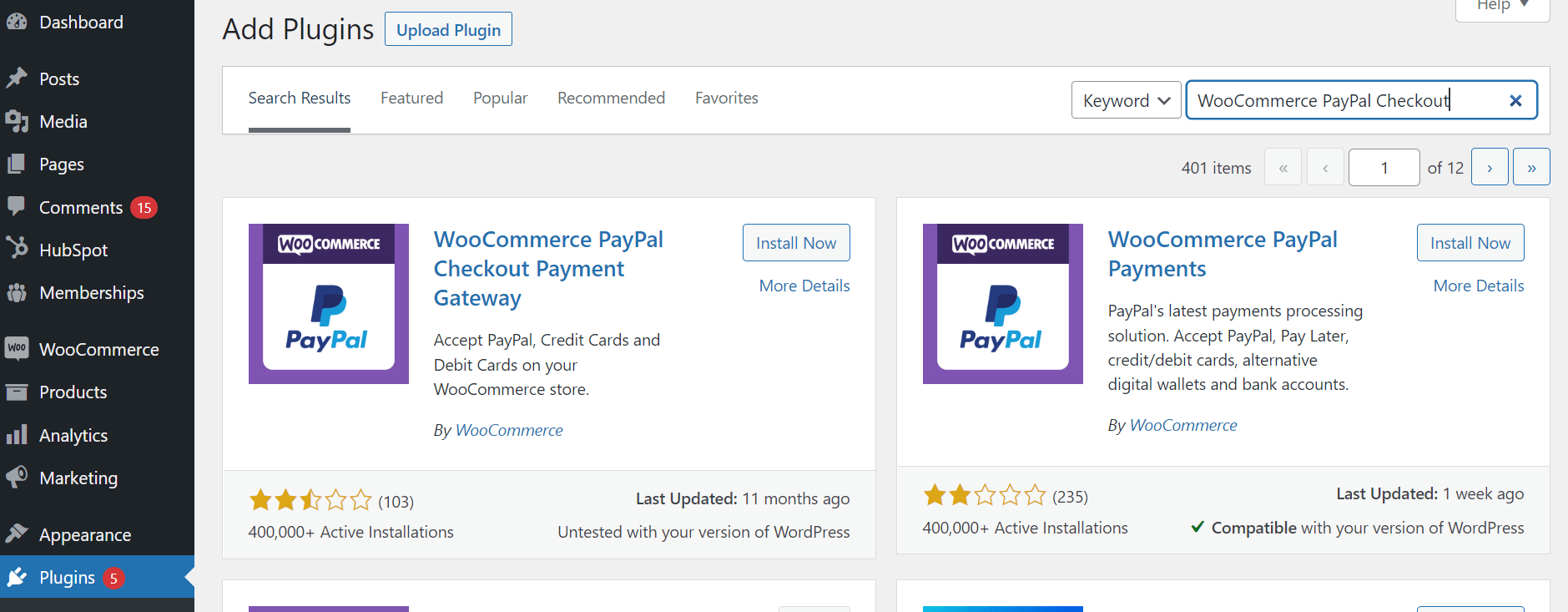Click the Media library icon
Screen dimensions: 1568x612
pos(17,122)
